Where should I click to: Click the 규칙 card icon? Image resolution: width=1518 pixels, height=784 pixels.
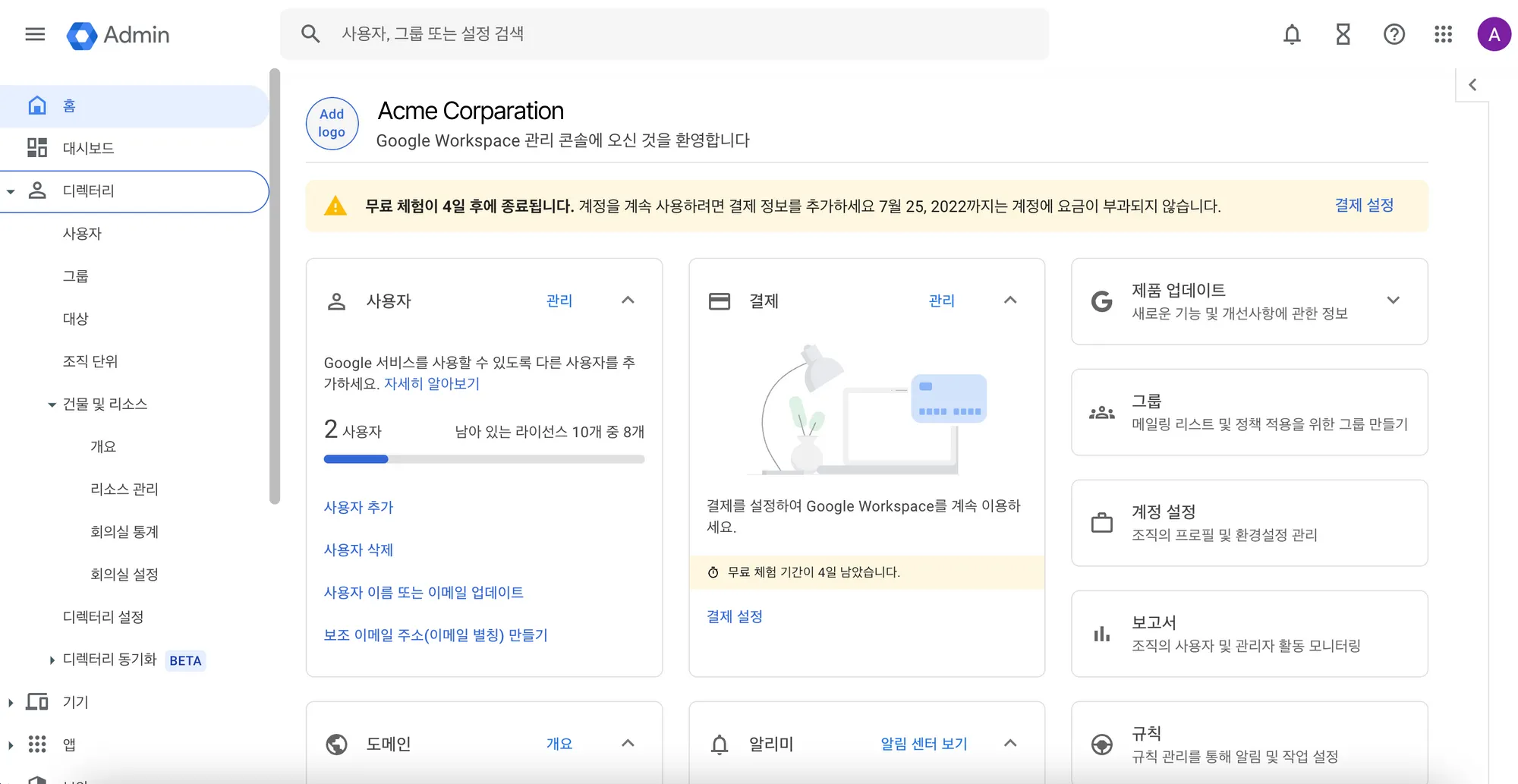click(1101, 745)
